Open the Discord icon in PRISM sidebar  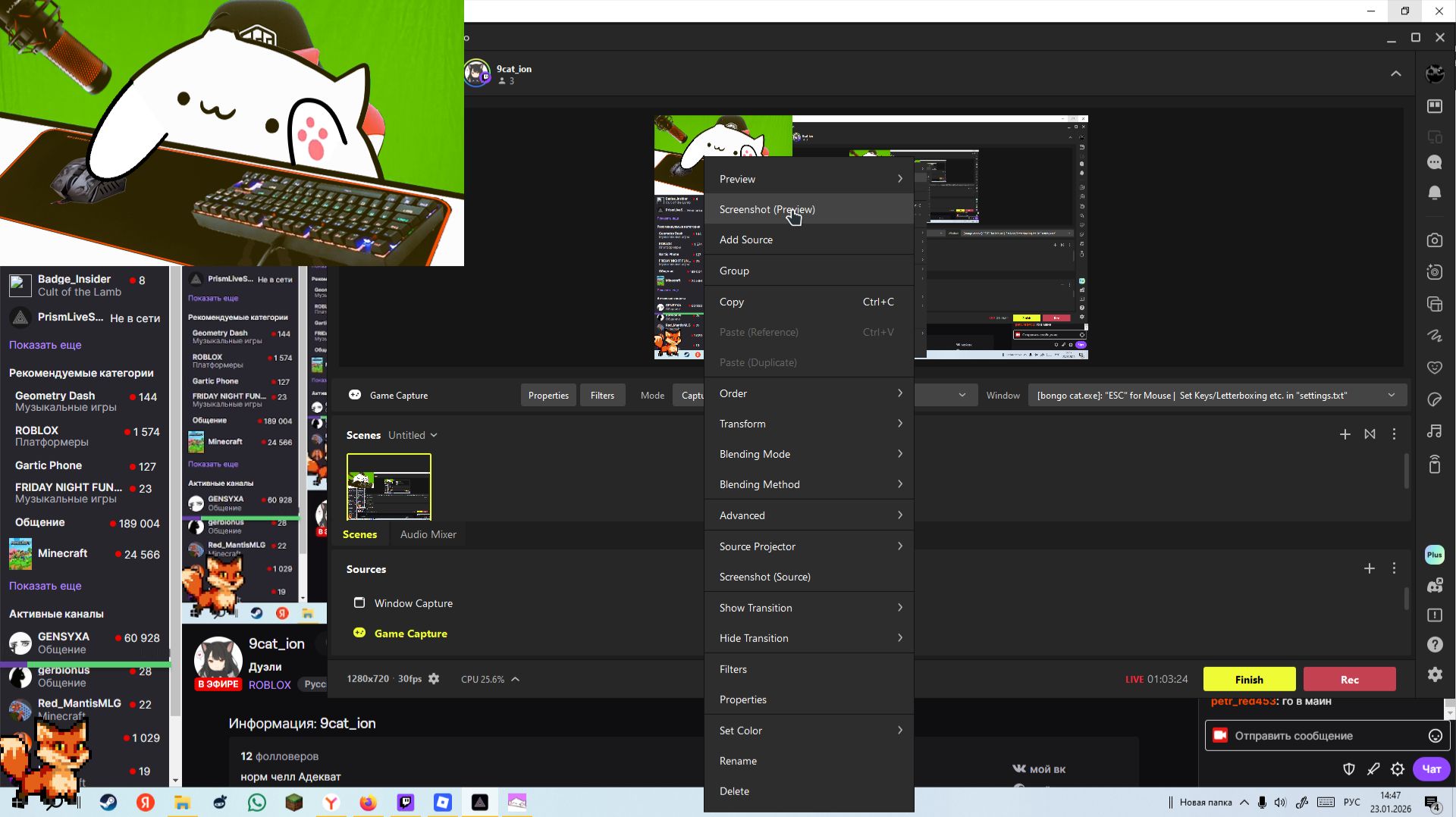[1434, 585]
